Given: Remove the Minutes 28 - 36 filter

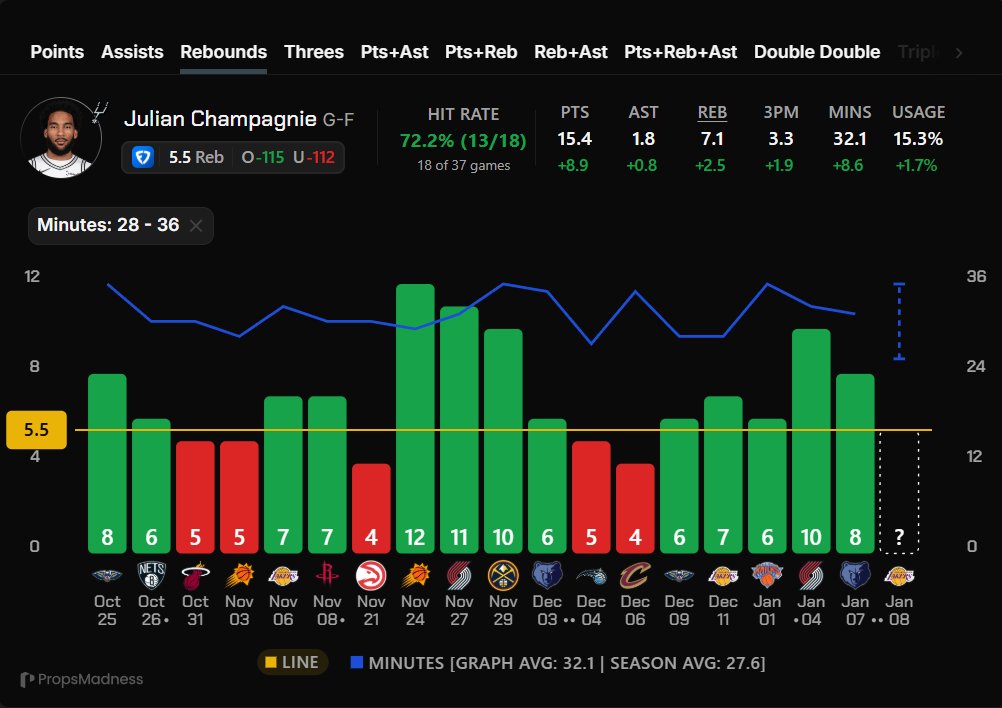Looking at the screenshot, I should 196,226.
